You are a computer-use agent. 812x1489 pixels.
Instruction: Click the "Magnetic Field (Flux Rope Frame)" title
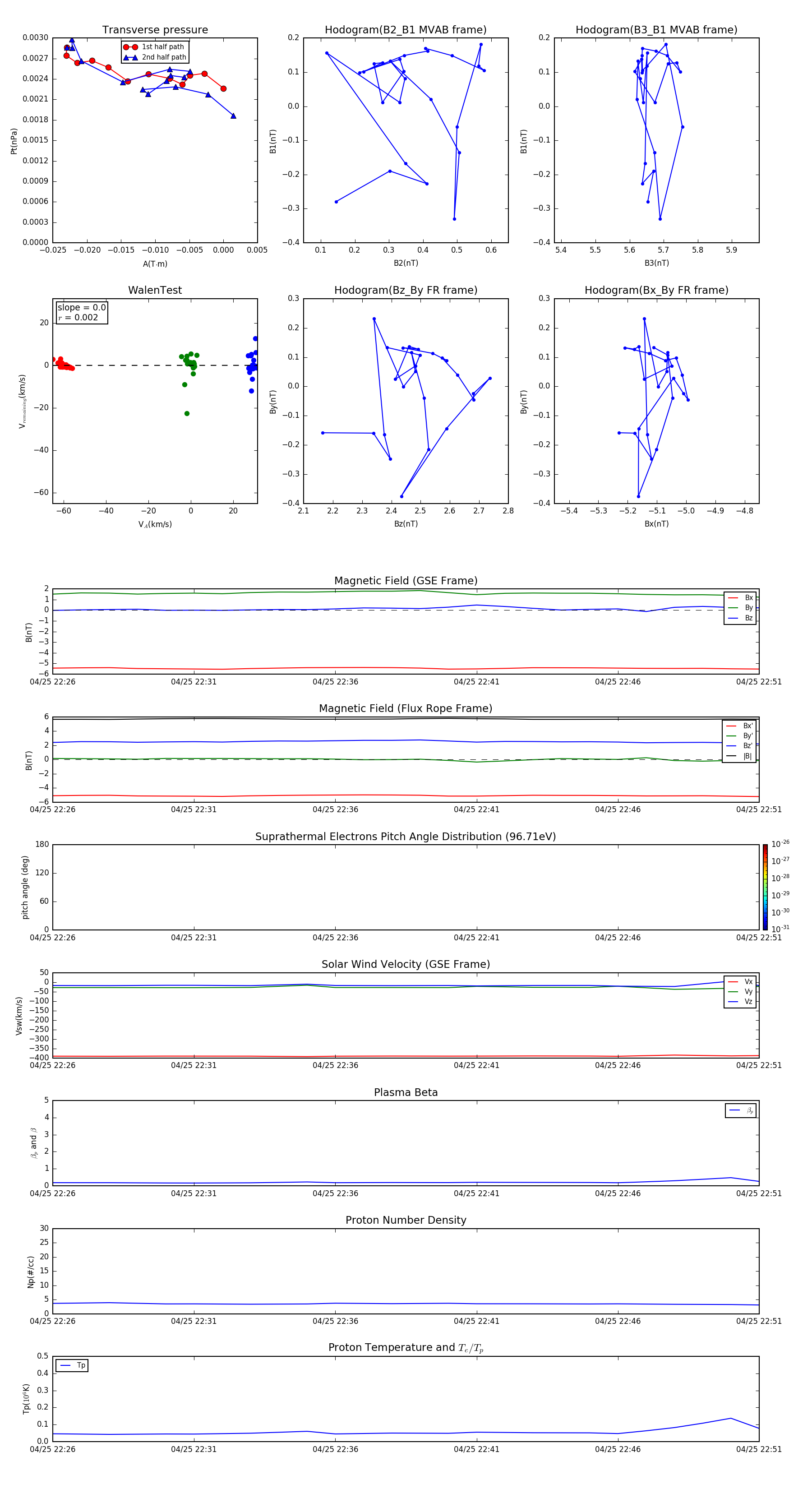[406, 709]
